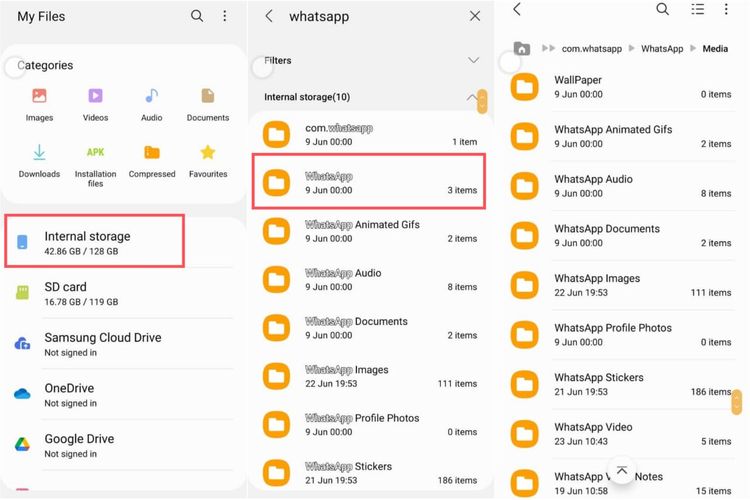Open OneDrive entry
Viewport: 750px width, 500px height.
coord(120,395)
